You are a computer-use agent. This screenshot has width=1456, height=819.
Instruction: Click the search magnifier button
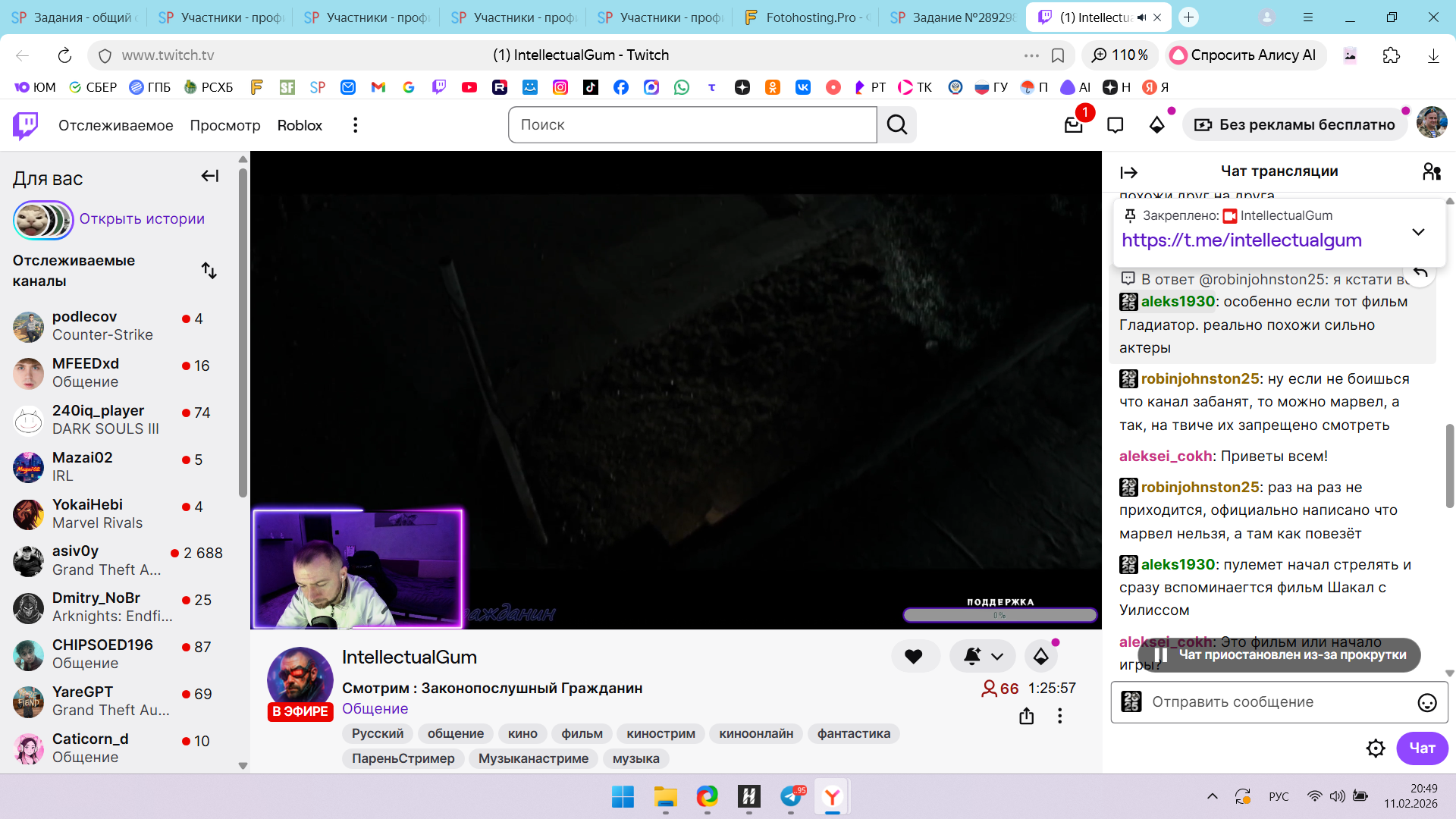(x=896, y=125)
